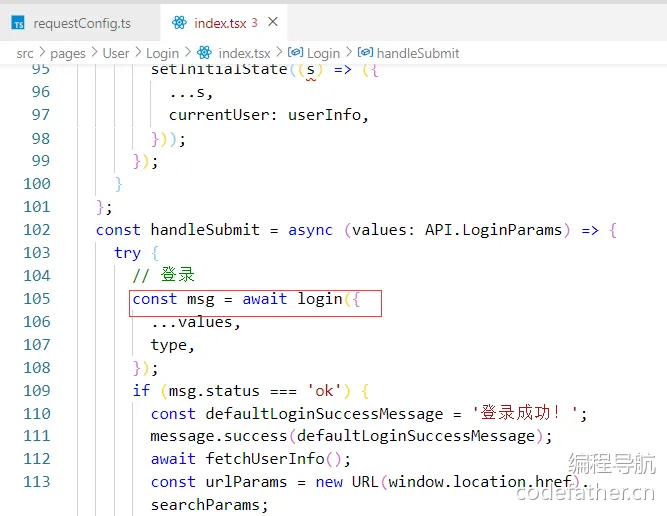Click 'searchParams;' on the wrapped line
667x516 pixels.
pyautogui.click(x=209, y=505)
